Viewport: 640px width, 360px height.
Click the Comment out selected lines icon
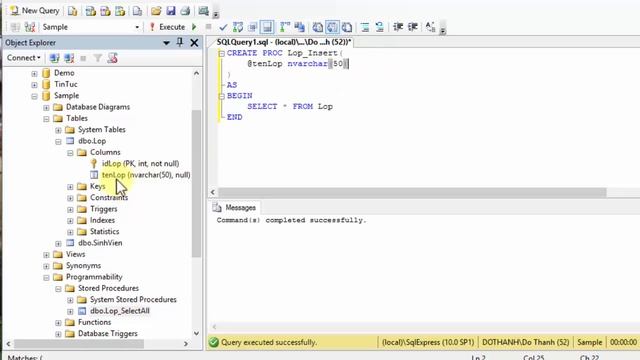tap(365, 27)
